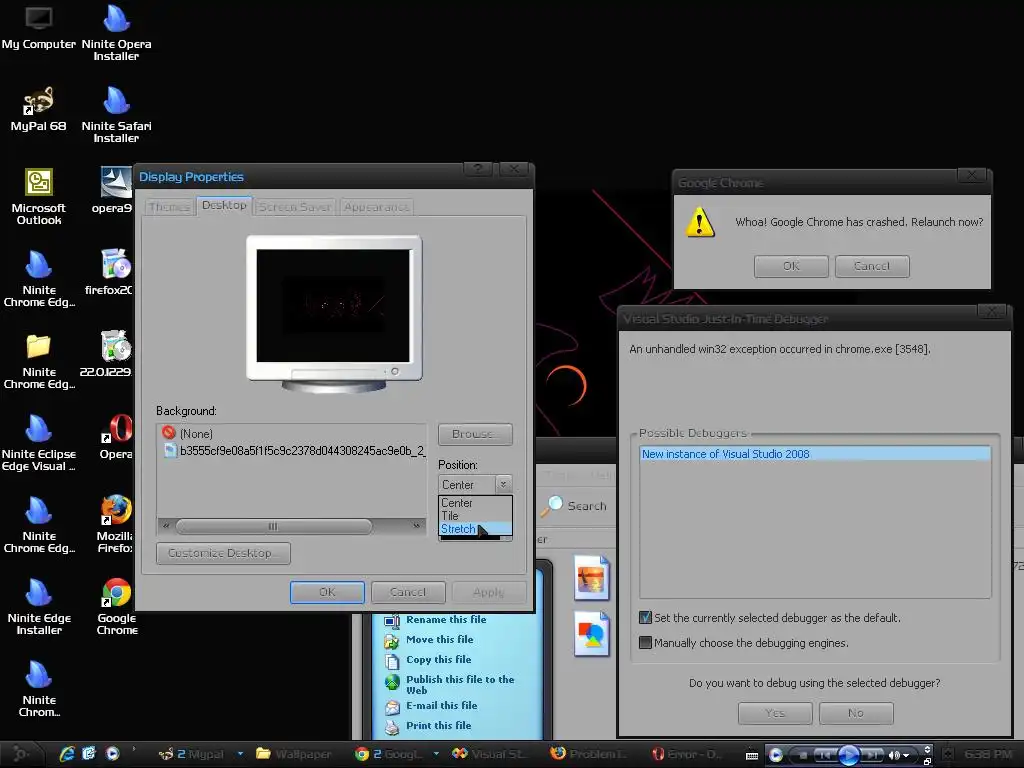Select the opera9 installer desktop icon

pyautogui.click(x=116, y=191)
